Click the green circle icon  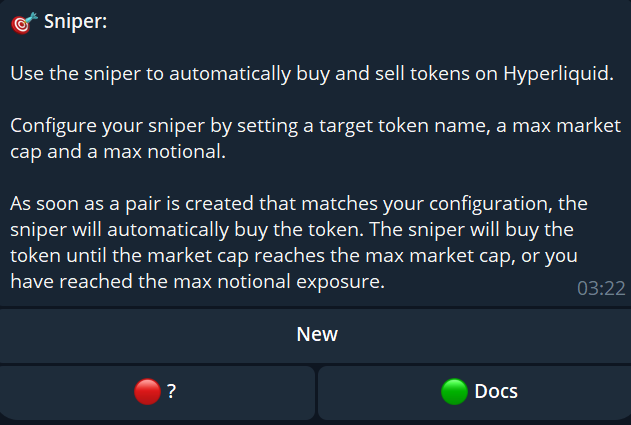(x=455, y=393)
